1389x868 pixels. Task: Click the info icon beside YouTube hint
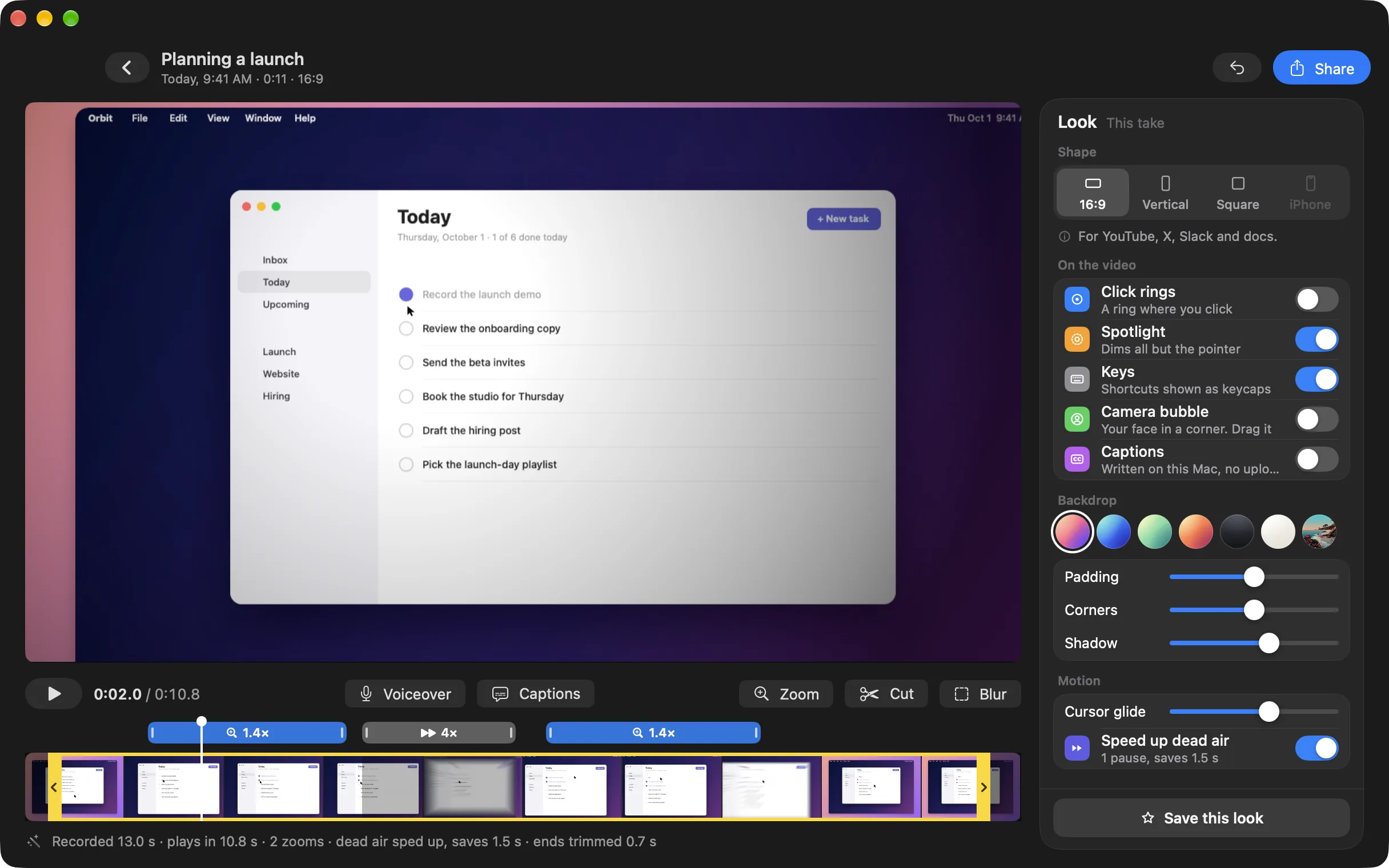(1064, 236)
